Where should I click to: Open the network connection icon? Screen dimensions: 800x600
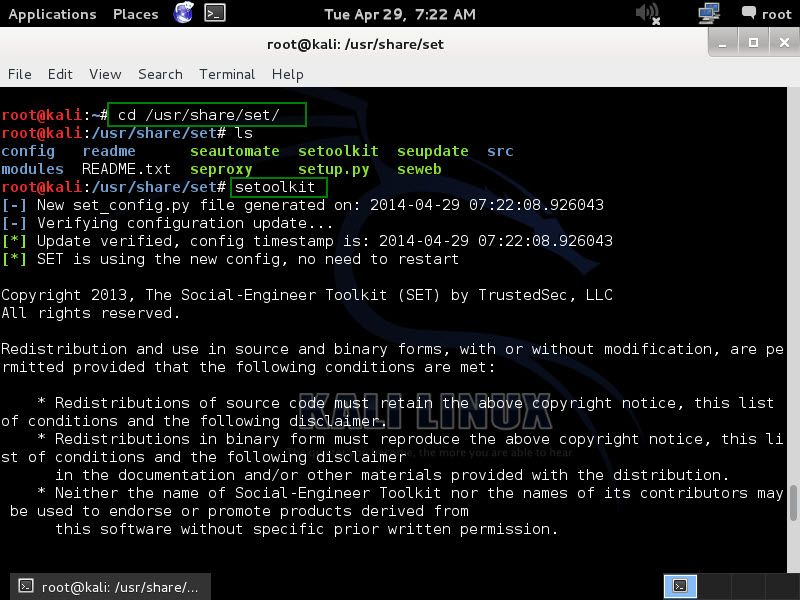click(x=709, y=13)
